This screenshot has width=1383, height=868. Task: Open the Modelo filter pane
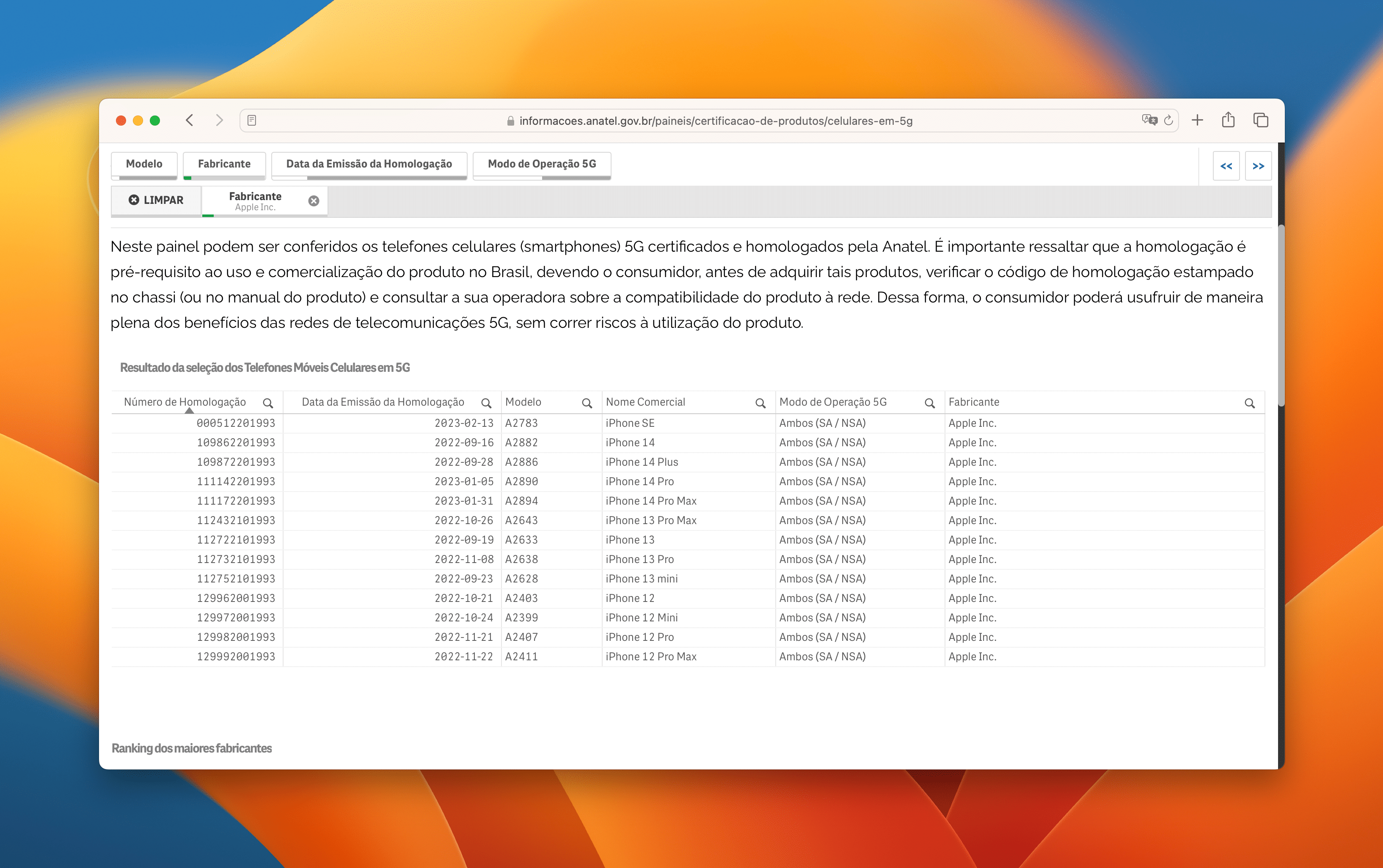coord(144,165)
